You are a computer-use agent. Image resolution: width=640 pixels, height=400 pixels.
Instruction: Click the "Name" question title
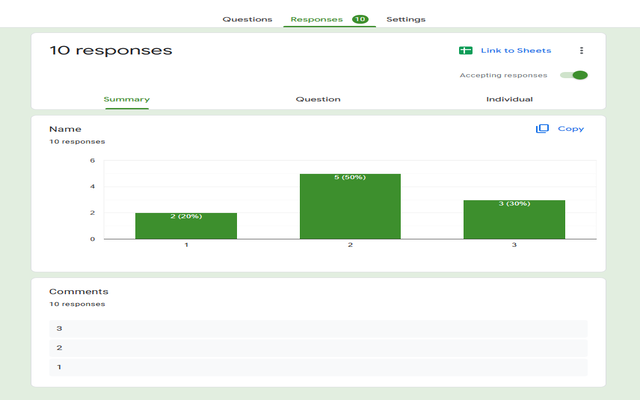pos(65,129)
